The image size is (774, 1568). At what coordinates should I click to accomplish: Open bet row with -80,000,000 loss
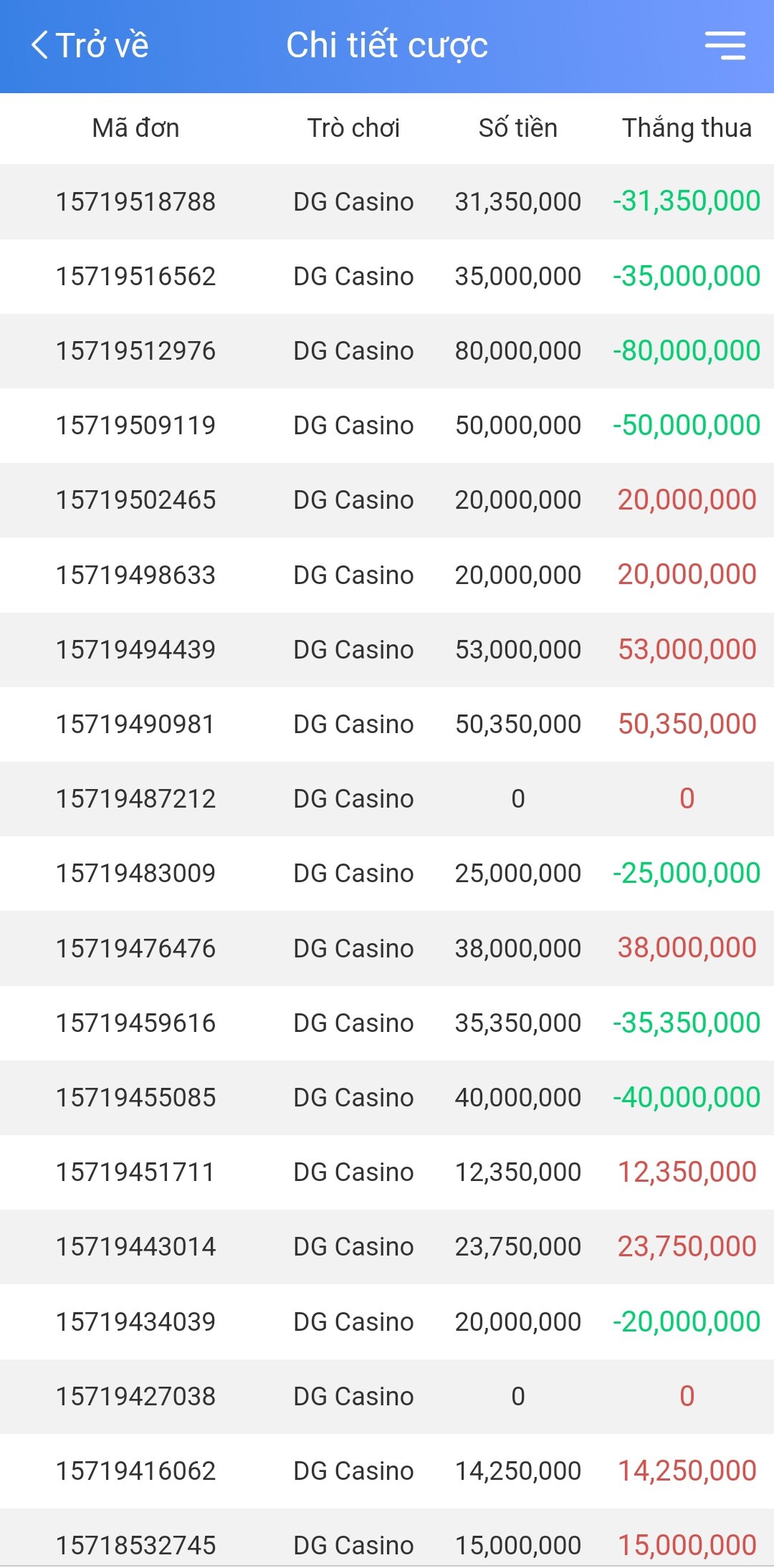[x=387, y=351]
